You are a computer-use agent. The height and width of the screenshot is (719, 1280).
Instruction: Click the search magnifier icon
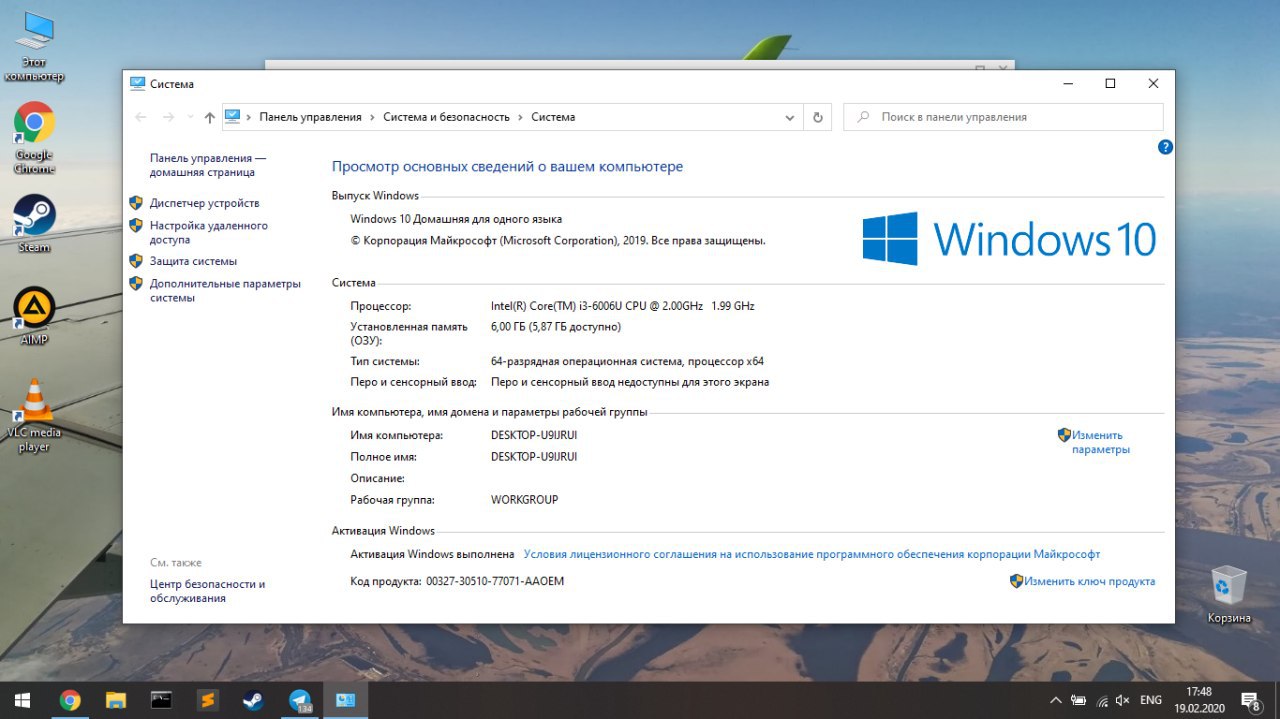pyautogui.click(x=863, y=117)
